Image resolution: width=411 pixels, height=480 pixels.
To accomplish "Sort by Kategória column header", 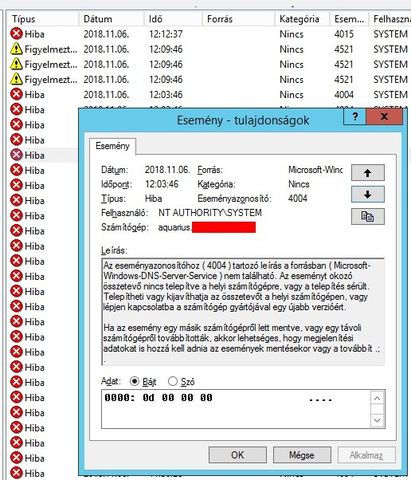I will pyautogui.click(x=302, y=19).
